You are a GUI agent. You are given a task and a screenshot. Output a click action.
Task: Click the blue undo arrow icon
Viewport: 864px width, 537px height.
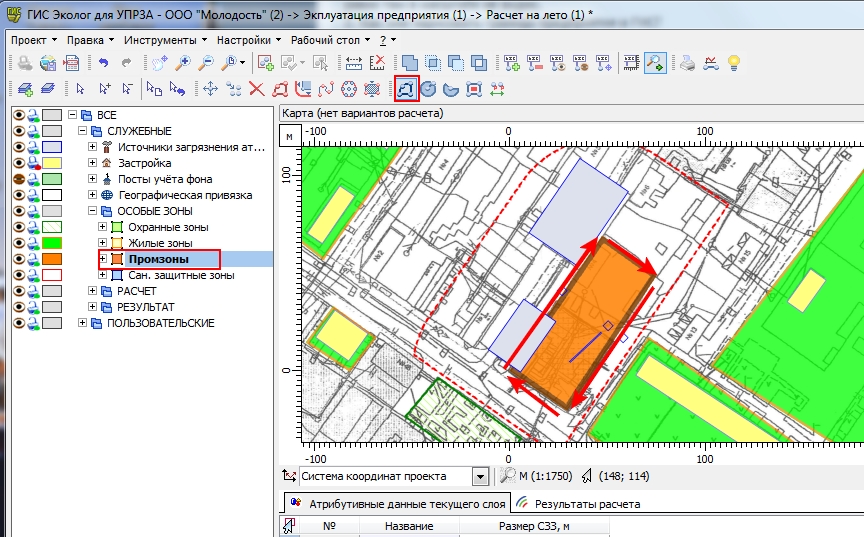point(102,63)
